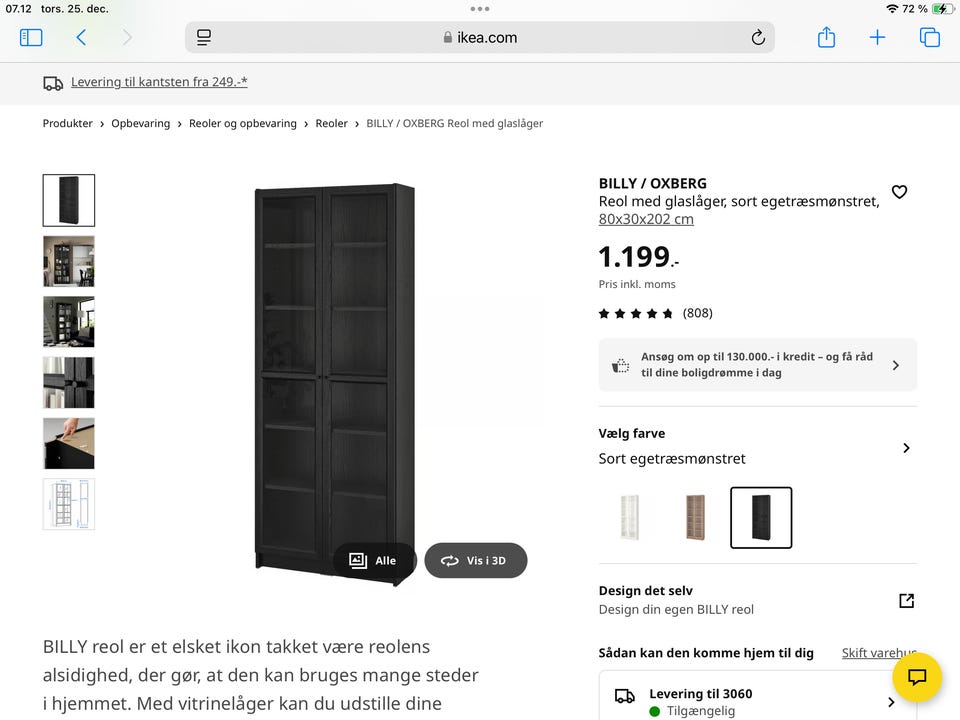Open the yellow chat support button

(917, 677)
